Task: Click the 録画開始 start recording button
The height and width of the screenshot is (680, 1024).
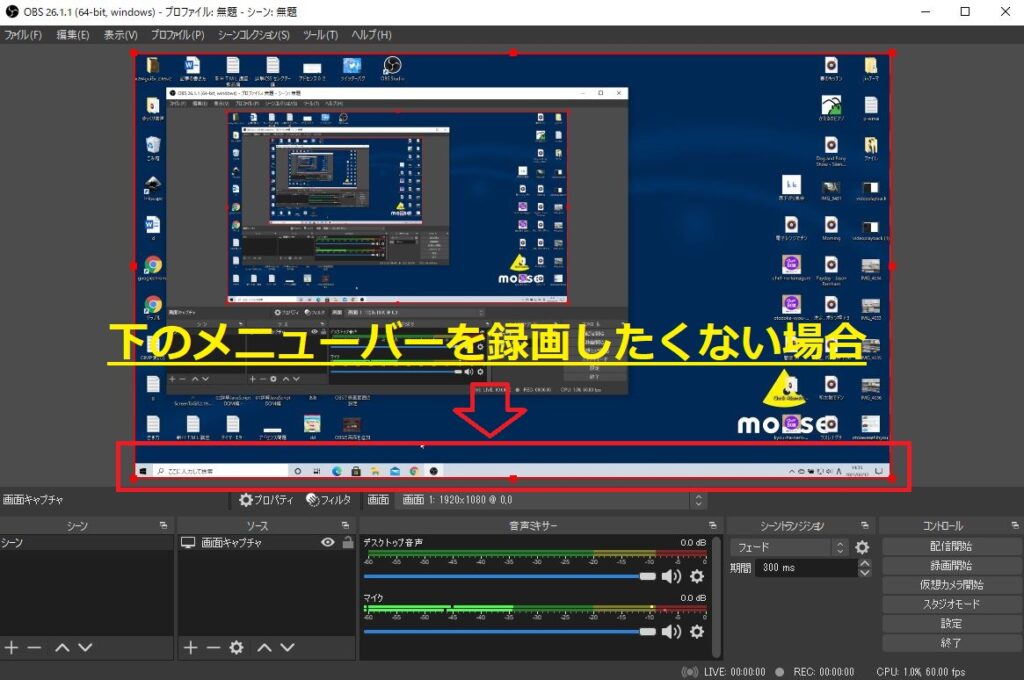Action: [x=951, y=566]
